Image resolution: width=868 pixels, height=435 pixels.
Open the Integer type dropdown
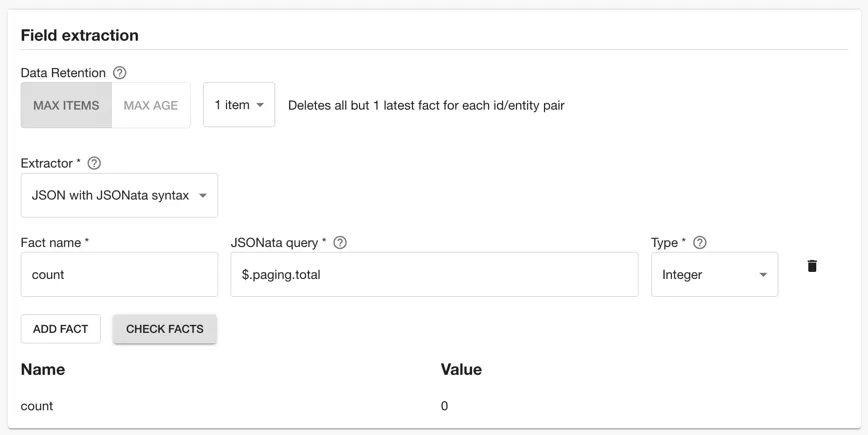(714, 275)
